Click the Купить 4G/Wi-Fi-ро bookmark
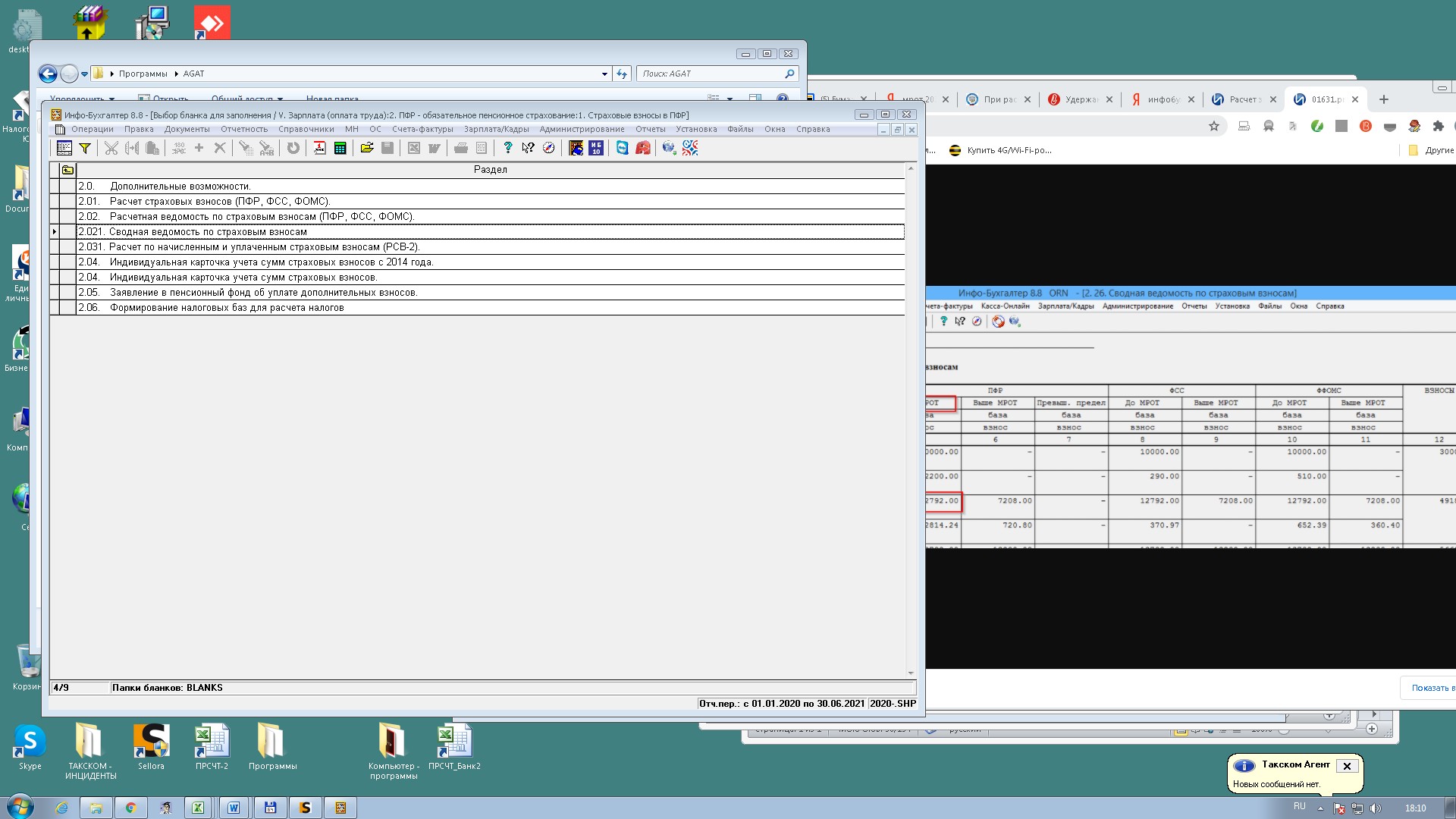Image resolution: width=1456 pixels, height=819 pixels. click(x=1000, y=150)
